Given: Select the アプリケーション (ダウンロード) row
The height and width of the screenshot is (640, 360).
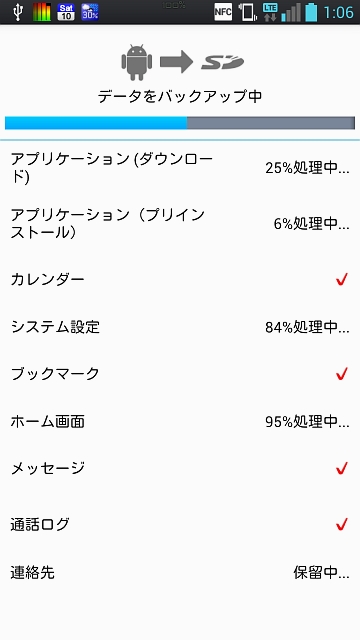Looking at the screenshot, I should coord(180,168).
